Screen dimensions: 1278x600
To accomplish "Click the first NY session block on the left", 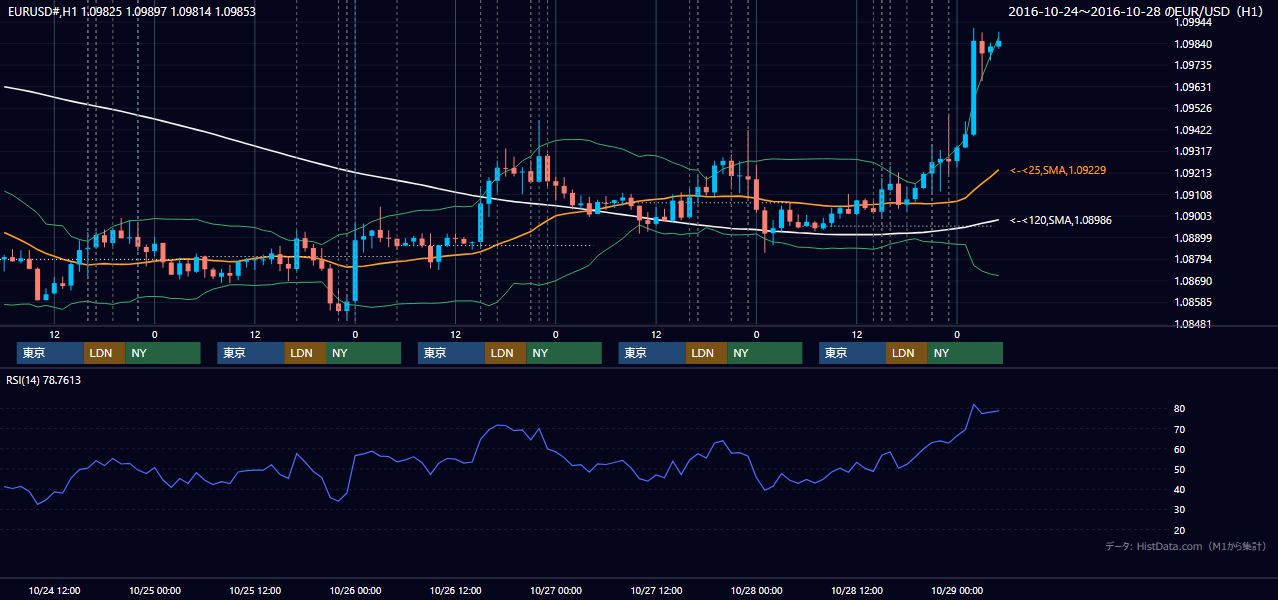I will (x=163, y=353).
